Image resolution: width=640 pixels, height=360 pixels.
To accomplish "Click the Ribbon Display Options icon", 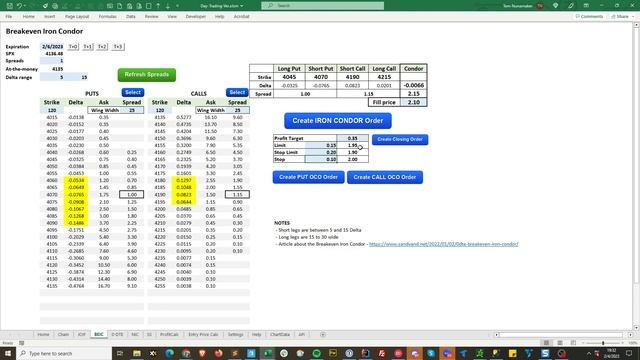I will click(586, 6).
